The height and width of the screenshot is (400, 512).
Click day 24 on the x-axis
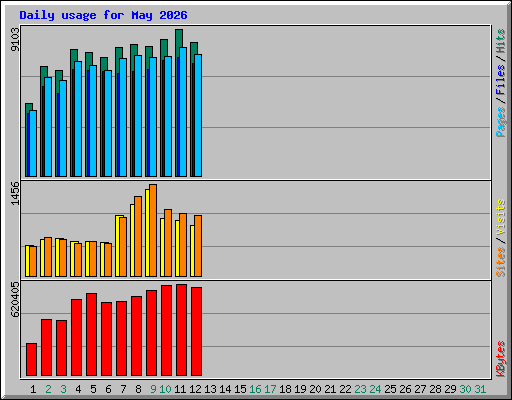tap(375, 389)
